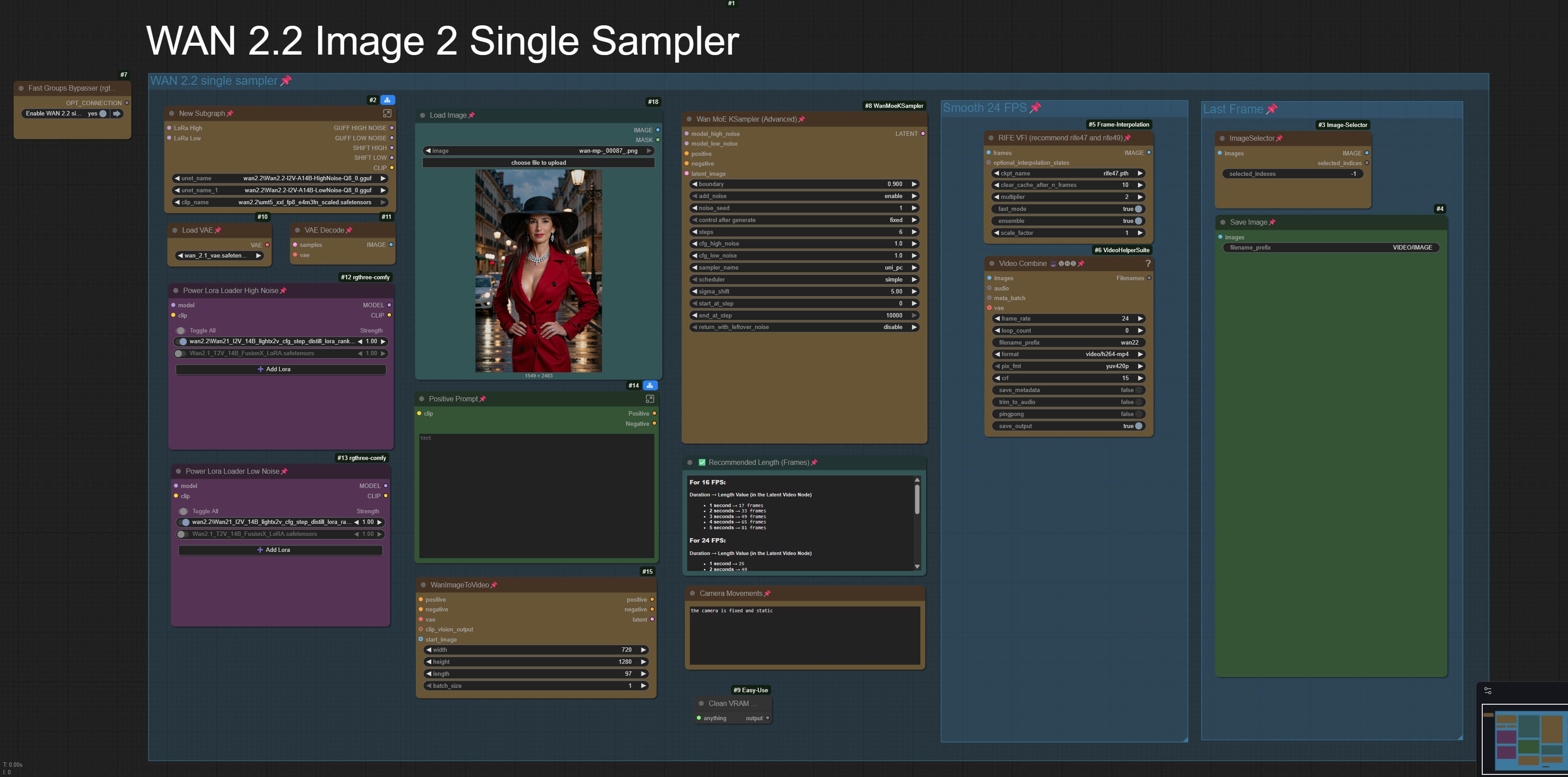The image size is (1568, 777).
Task: Click the Positive Prompt subgraph enter icon
Action: point(649,399)
